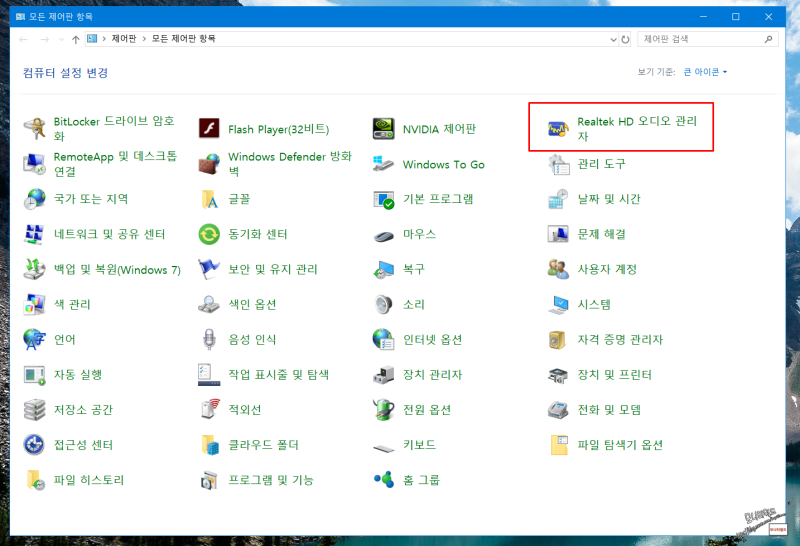The height and width of the screenshot is (546, 800).
Task: Open the 파일 히스토리 link
Action: tap(89, 480)
